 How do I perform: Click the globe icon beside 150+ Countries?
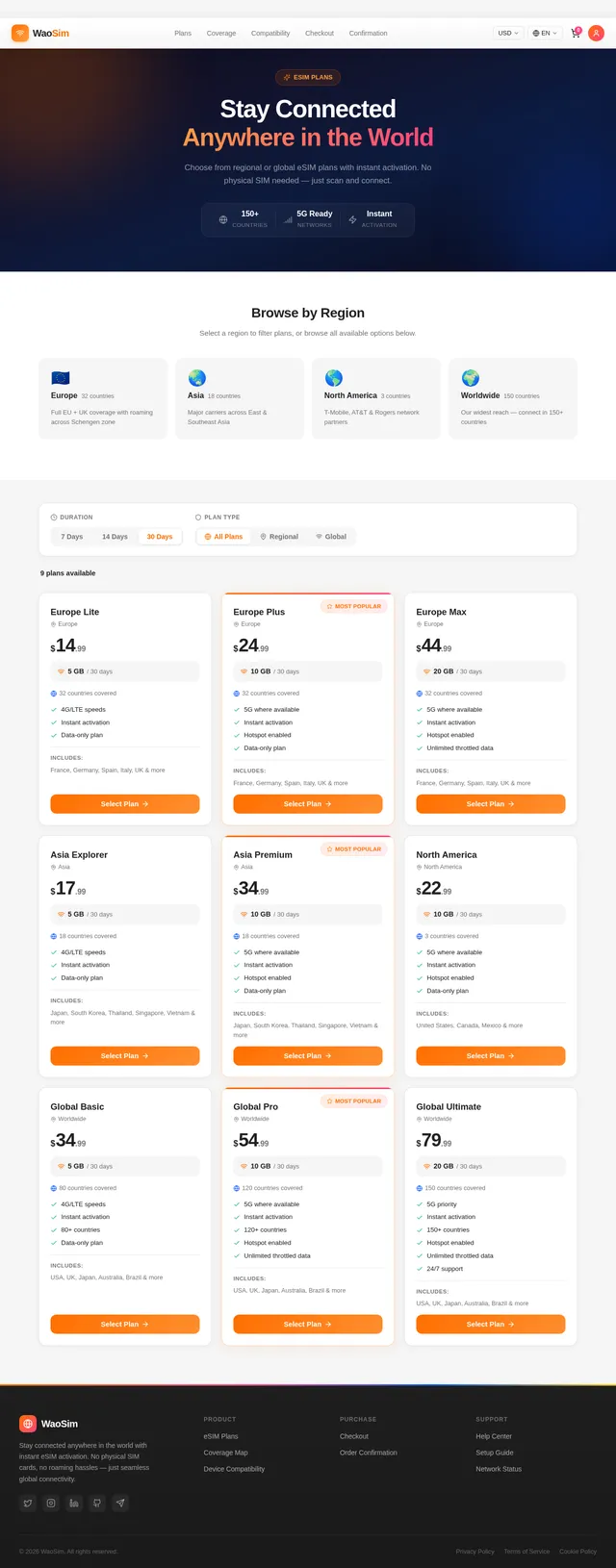point(223,219)
